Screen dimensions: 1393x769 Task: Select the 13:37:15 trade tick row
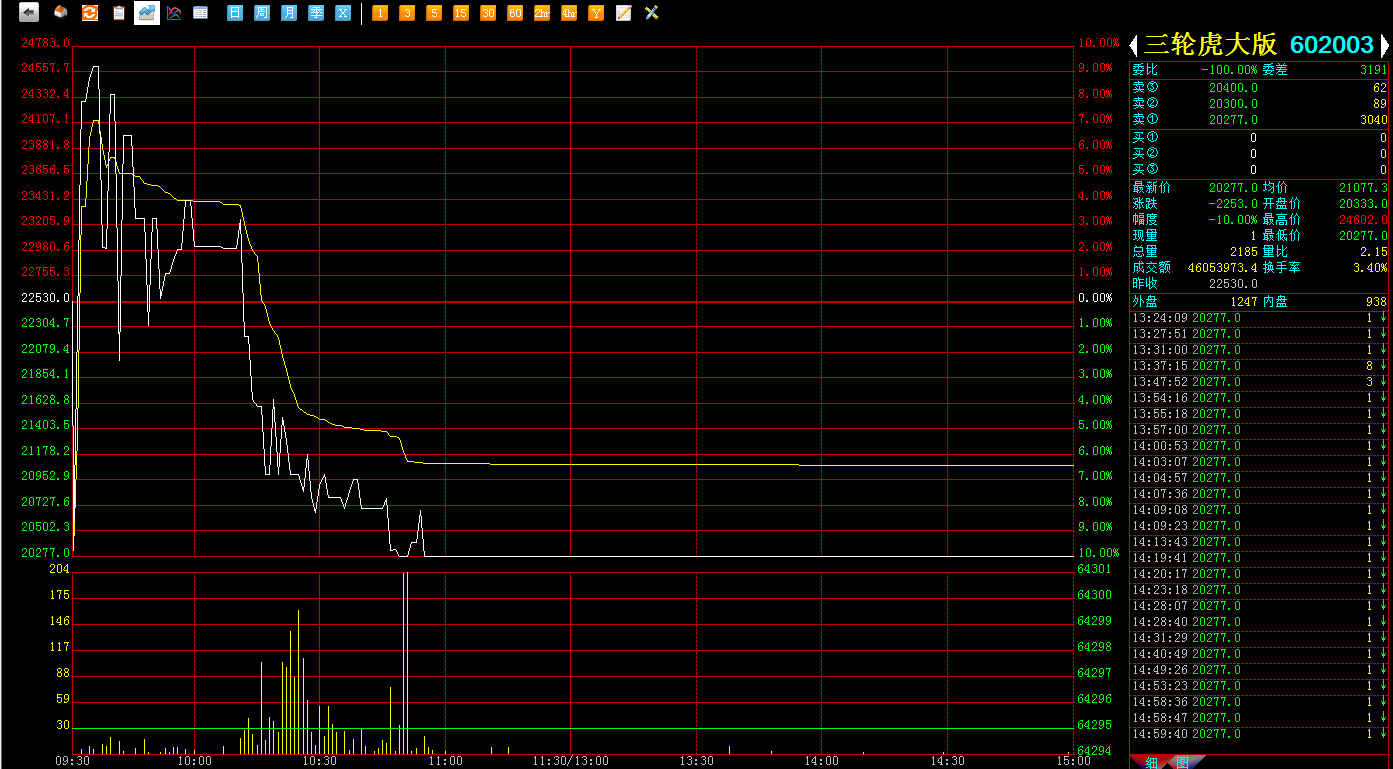click(x=1260, y=366)
